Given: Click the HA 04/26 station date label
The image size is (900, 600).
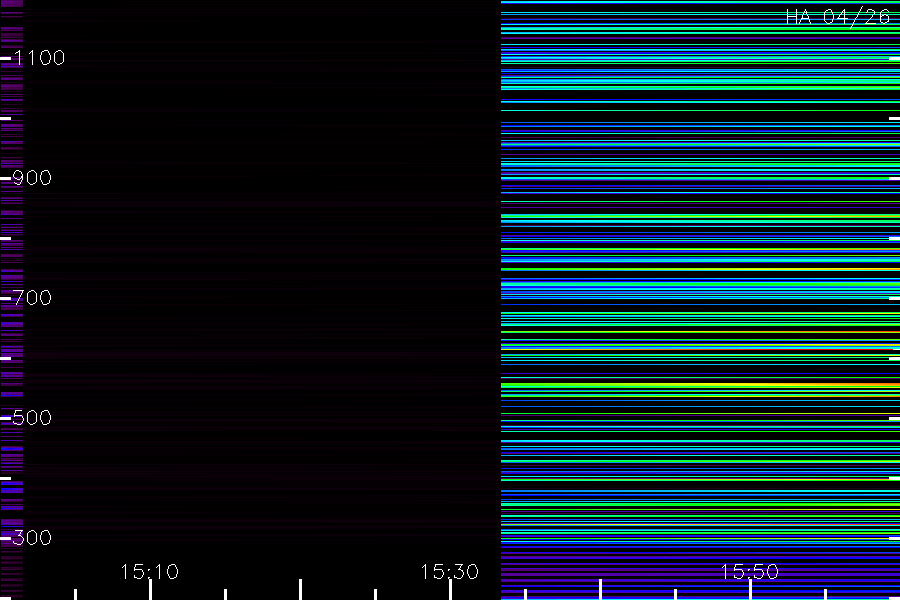Looking at the screenshot, I should [837, 17].
